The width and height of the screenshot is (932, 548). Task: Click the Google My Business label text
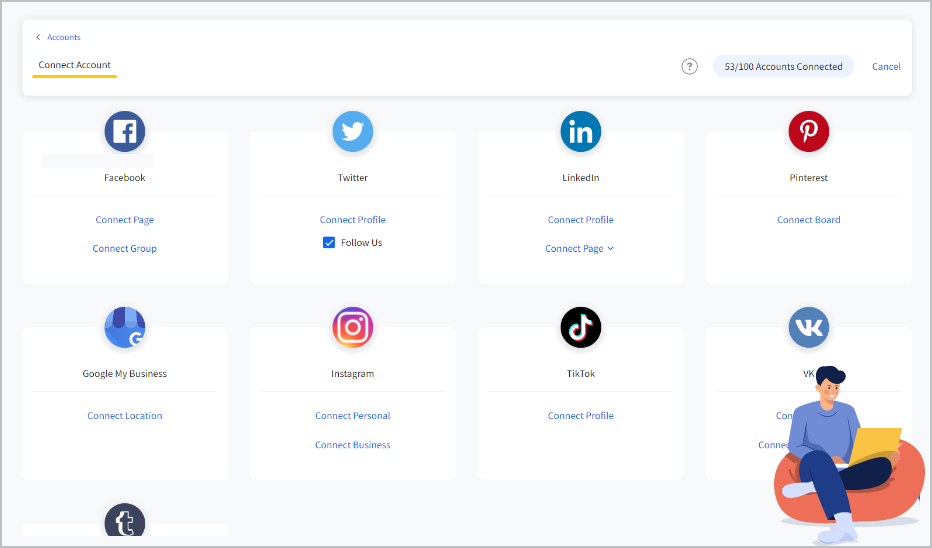(x=125, y=374)
